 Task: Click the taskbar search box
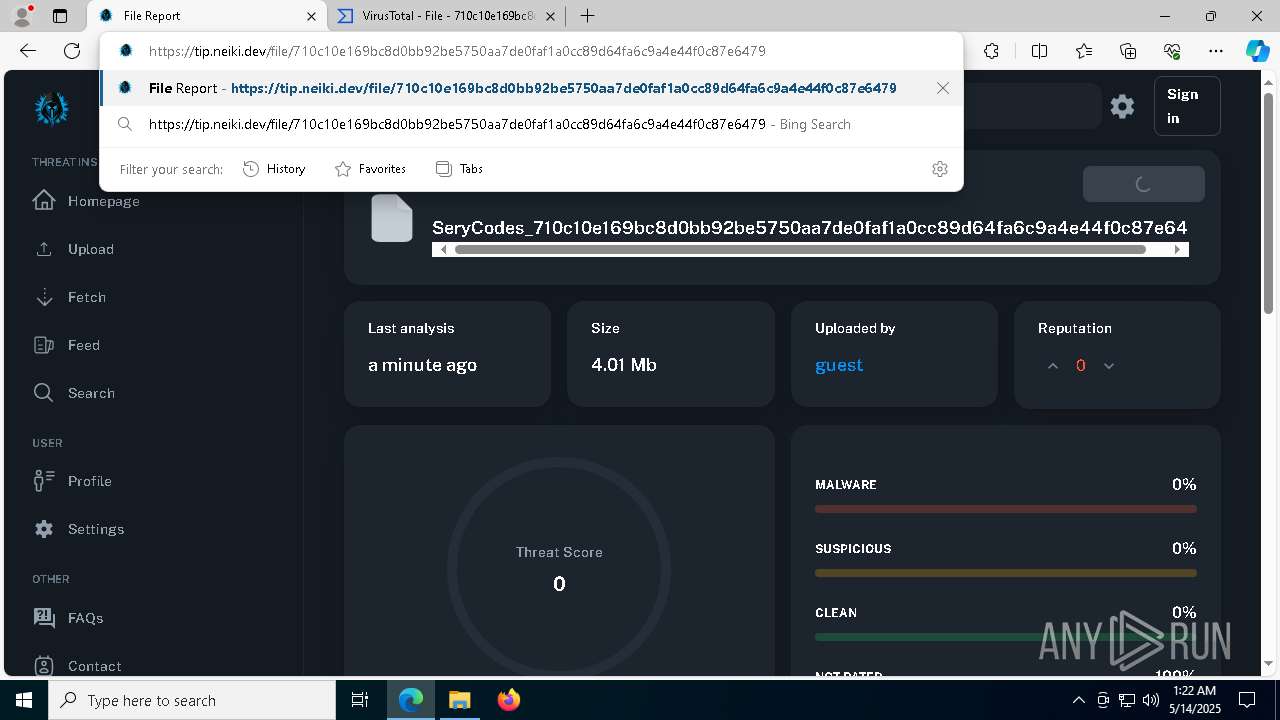(x=192, y=700)
